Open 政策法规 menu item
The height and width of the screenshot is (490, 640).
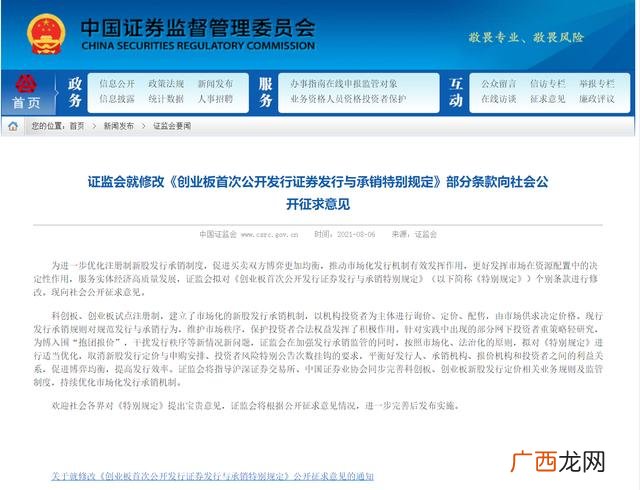tap(166, 84)
